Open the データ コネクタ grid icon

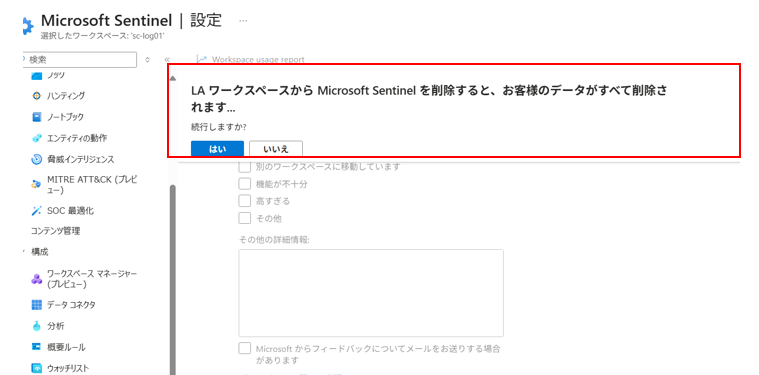37,305
